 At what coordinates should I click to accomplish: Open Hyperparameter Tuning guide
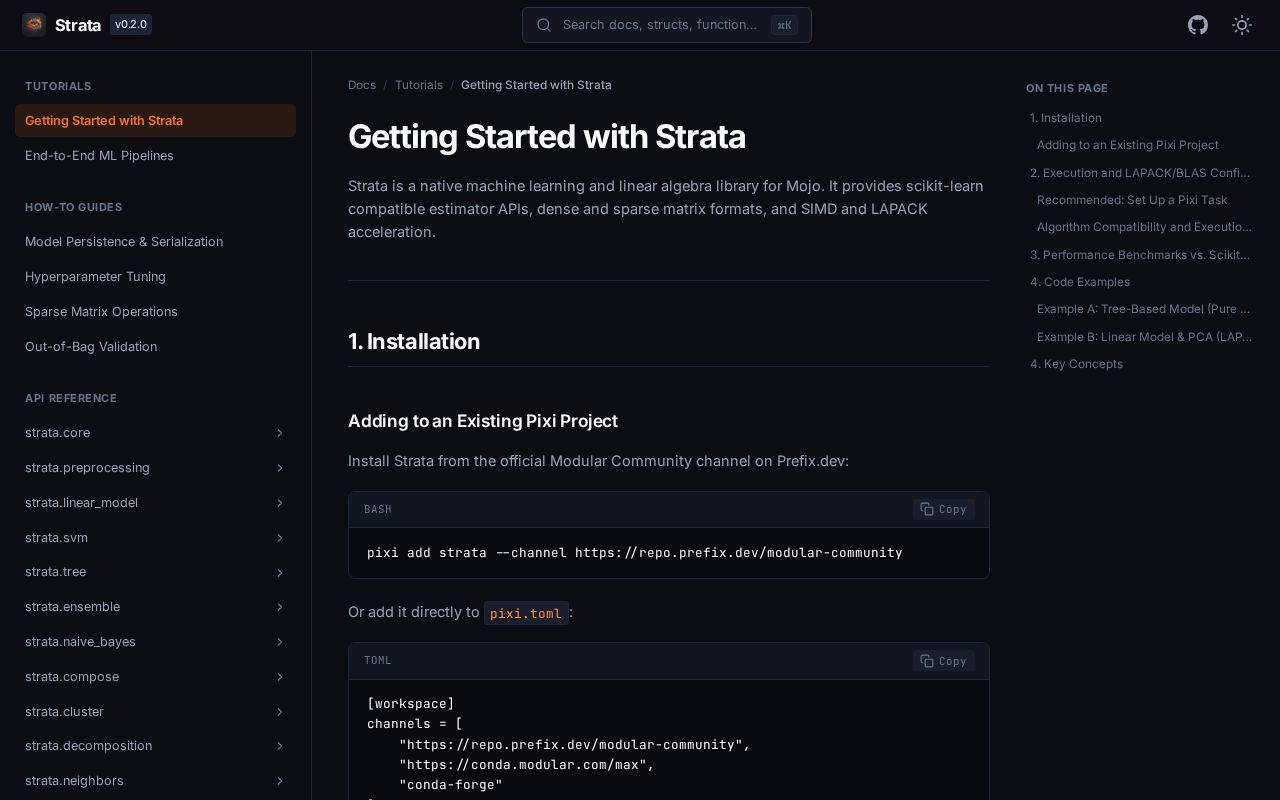(155, 276)
